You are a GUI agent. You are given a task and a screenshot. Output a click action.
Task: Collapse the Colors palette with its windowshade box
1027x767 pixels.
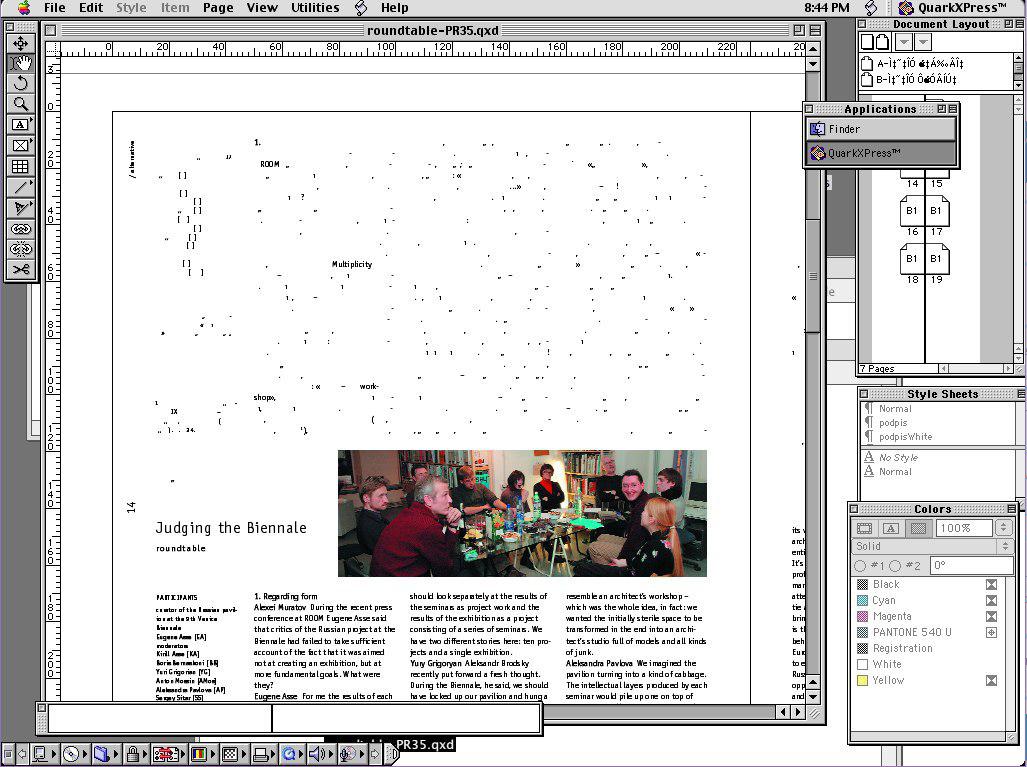coord(1011,509)
